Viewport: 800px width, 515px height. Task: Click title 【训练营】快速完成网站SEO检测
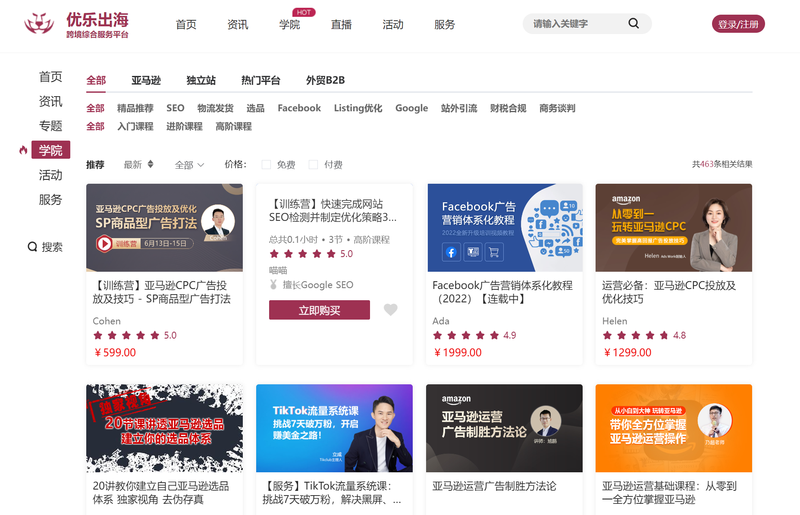tap(333, 211)
